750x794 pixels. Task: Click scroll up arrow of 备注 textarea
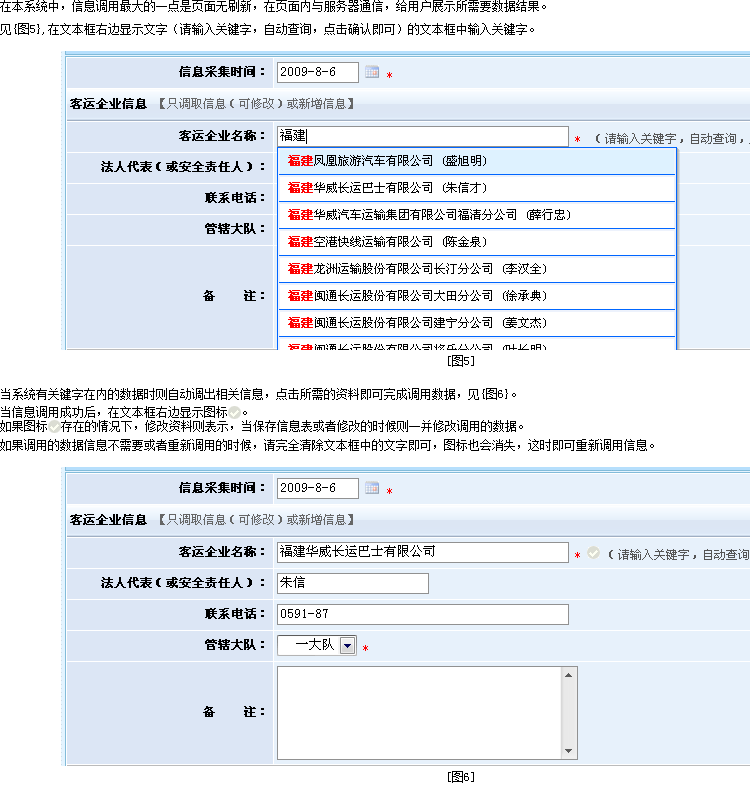point(568,675)
